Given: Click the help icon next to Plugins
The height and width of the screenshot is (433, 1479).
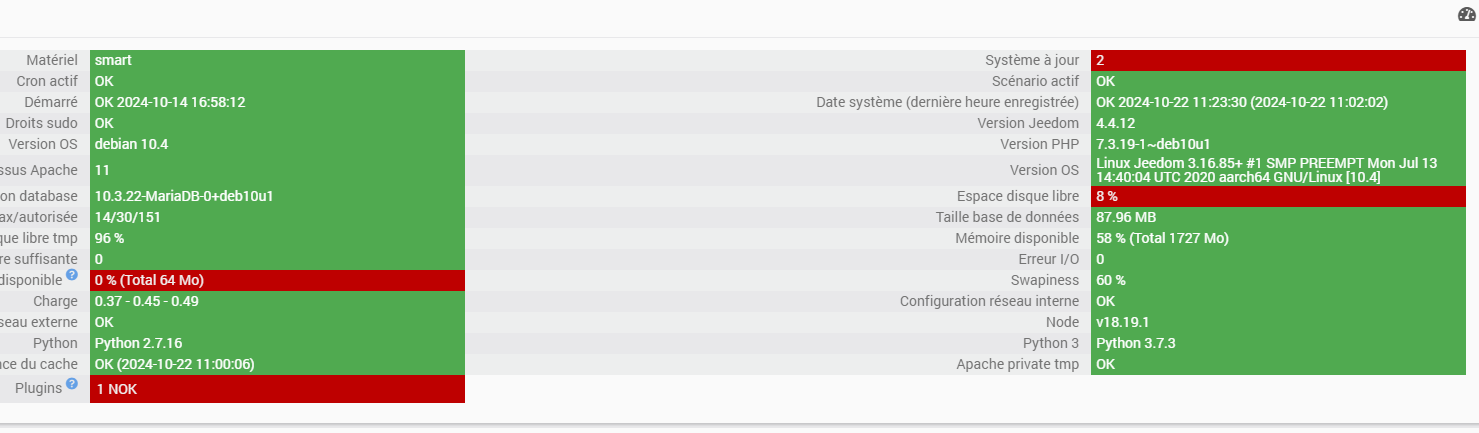Looking at the screenshot, I should (x=72, y=385).
